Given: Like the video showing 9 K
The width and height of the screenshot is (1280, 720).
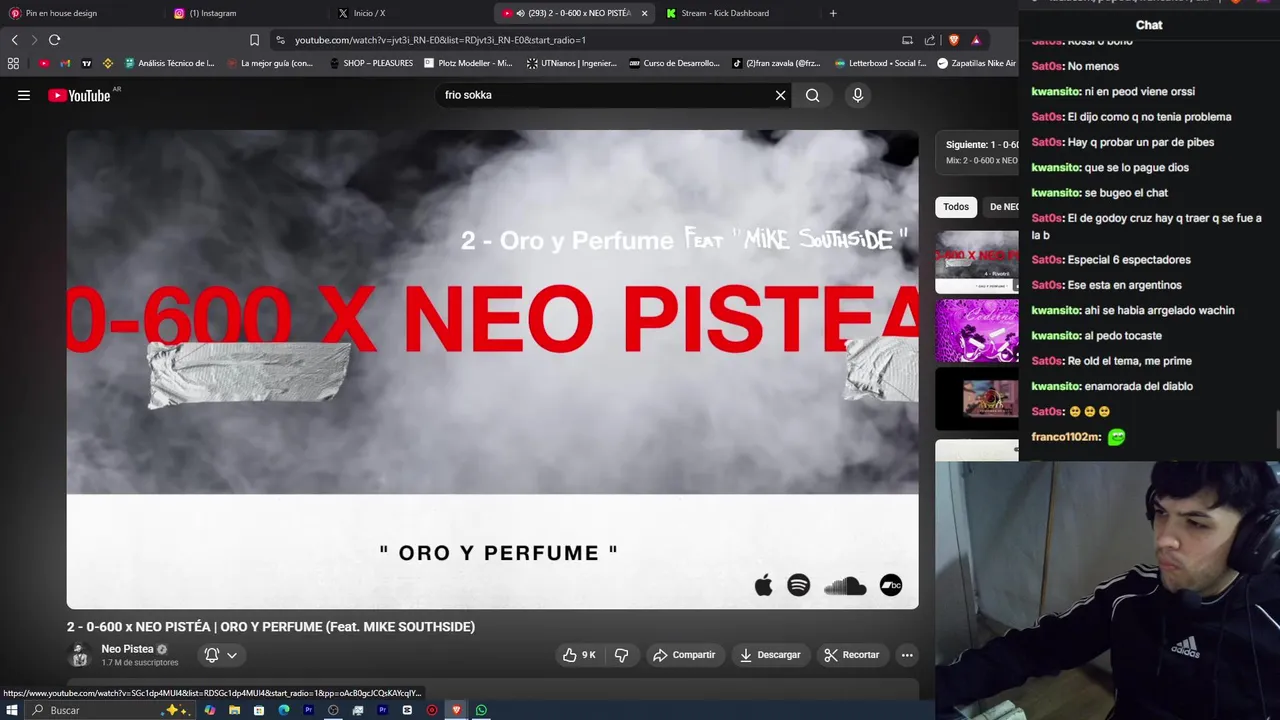Looking at the screenshot, I should pyautogui.click(x=579, y=655).
